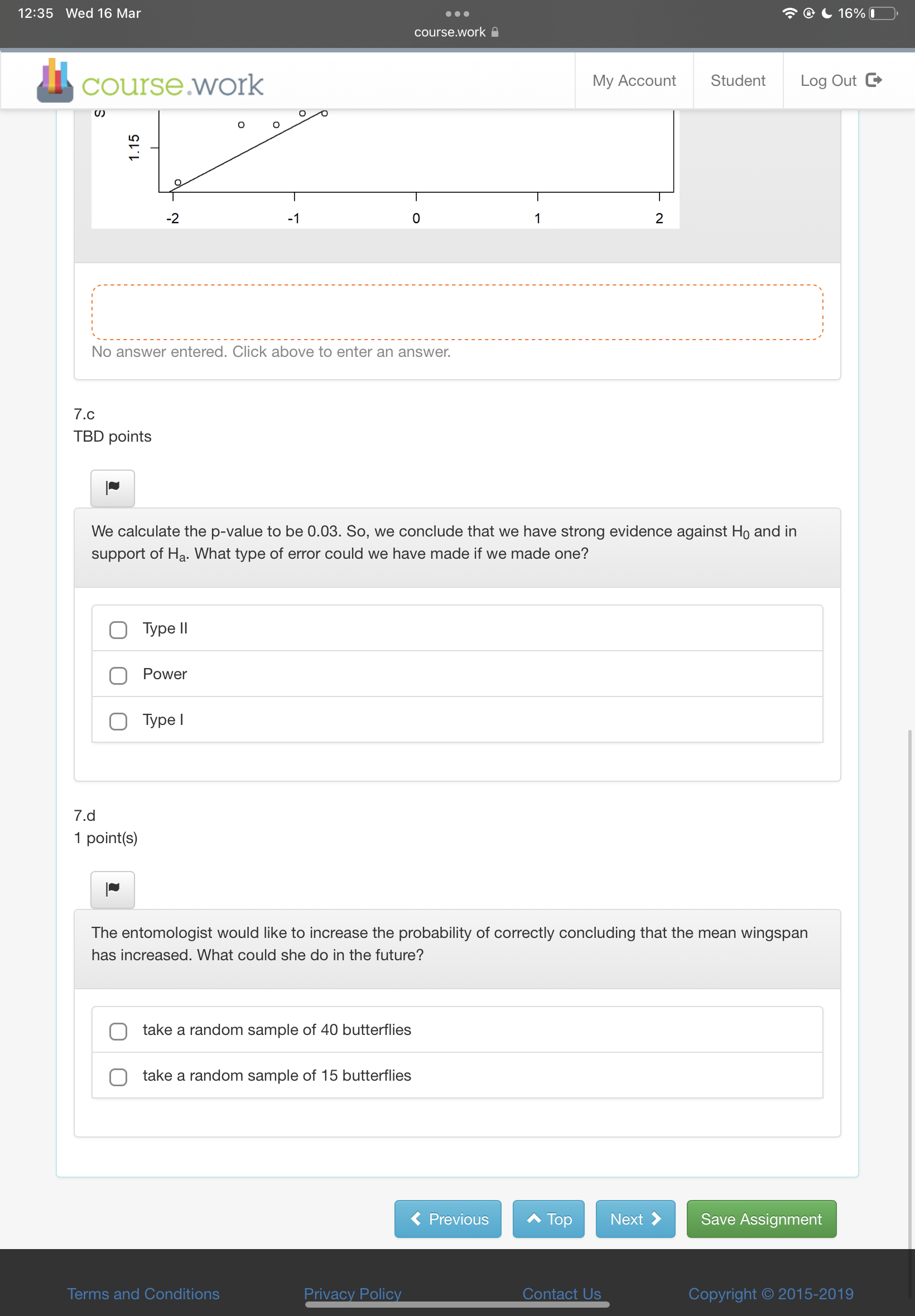Click the lock icon beside course.work address
Screen dimensions: 915x1316
494,32
